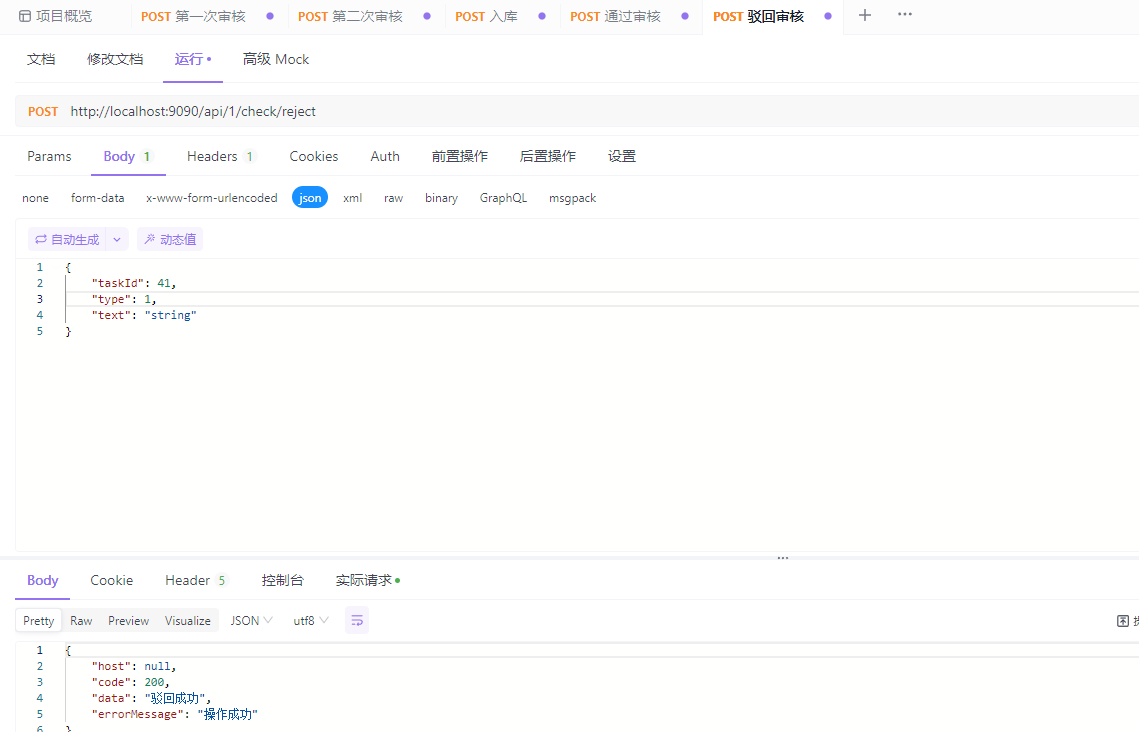Switch response view to Visualize
The width and height of the screenshot is (1139, 732).
[x=187, y=620]
